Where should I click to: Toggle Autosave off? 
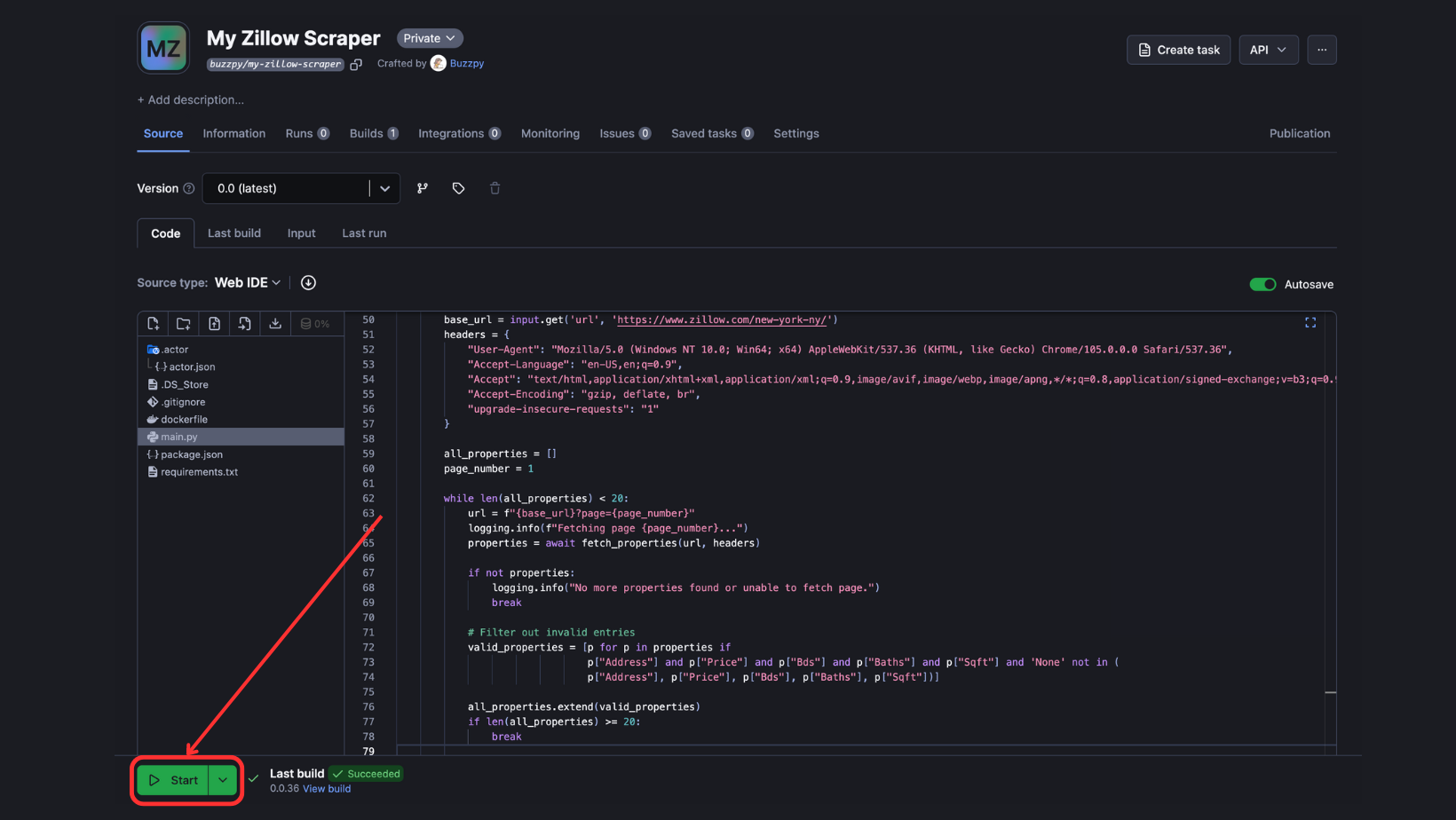click(1262, 284)
